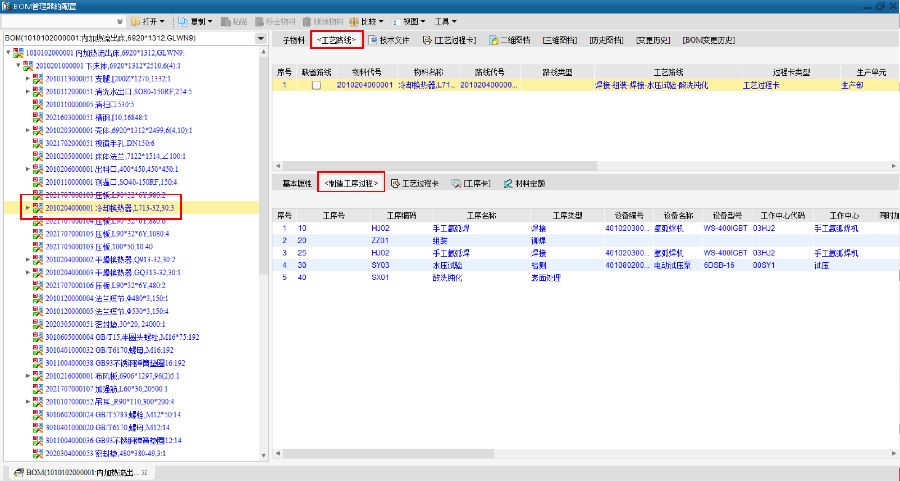Tick the 缺省路线 checkbox in row 1
The width and height of the screenshot is (900, 481).
(316, 86)
